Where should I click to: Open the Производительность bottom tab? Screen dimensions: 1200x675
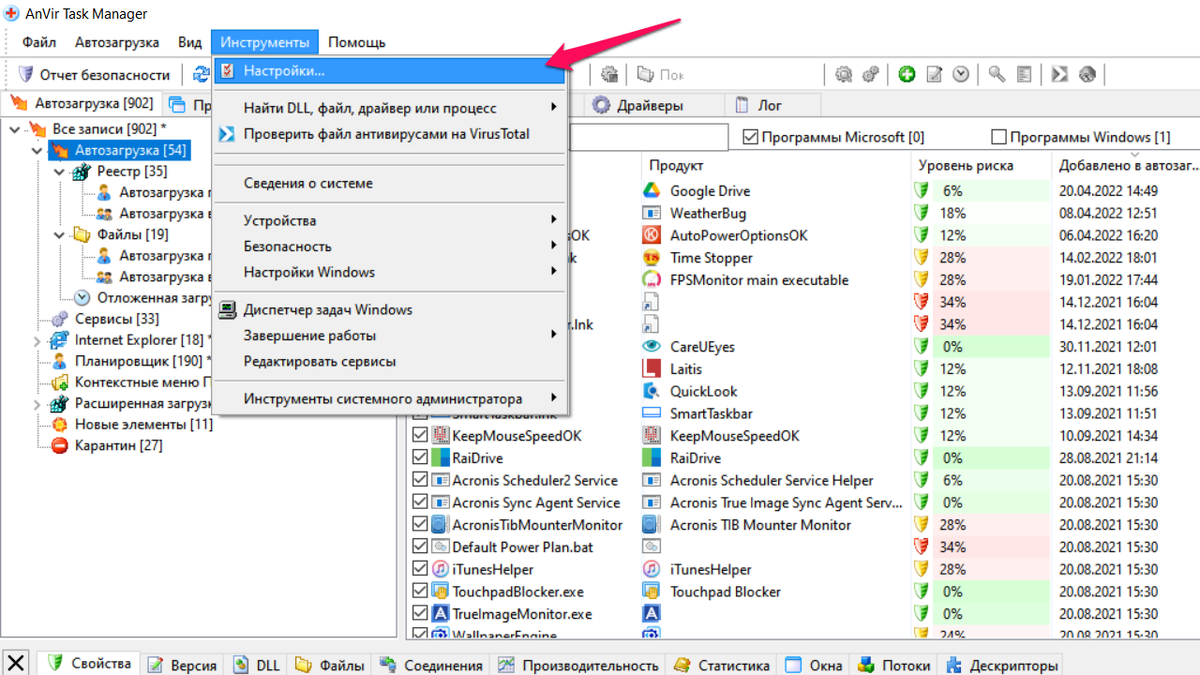(579, 665)
